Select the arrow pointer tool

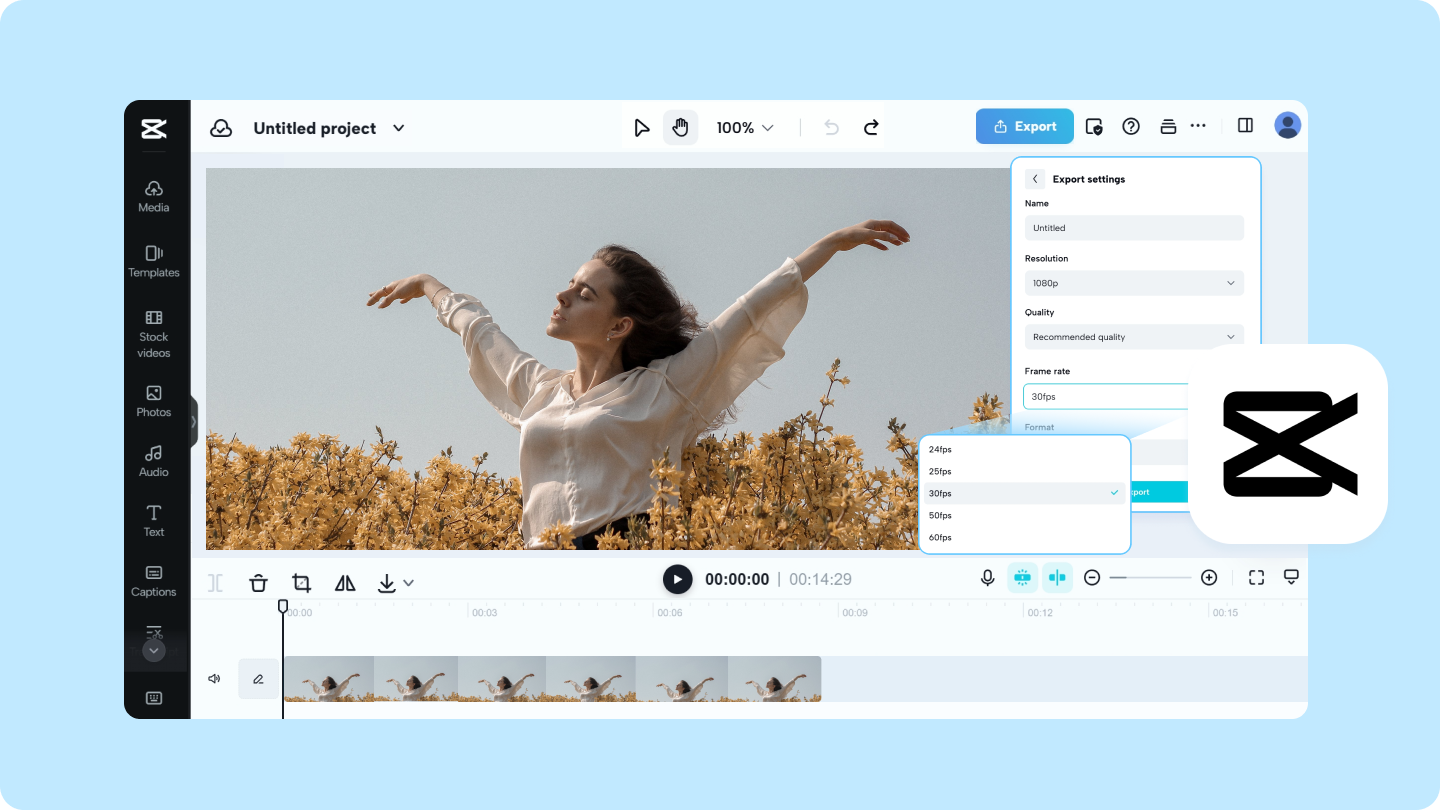pyautogui.click(x=642, y=128)
